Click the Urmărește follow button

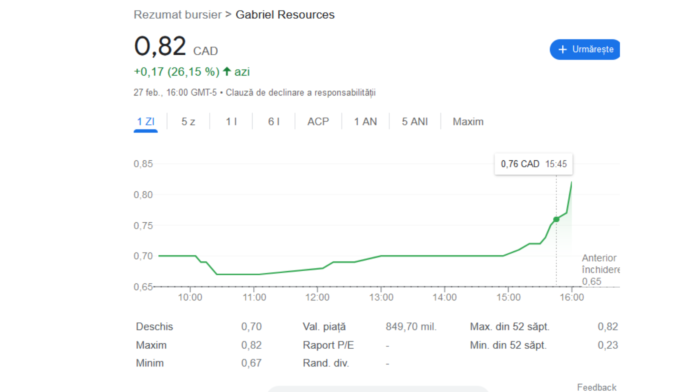[585, 49]
